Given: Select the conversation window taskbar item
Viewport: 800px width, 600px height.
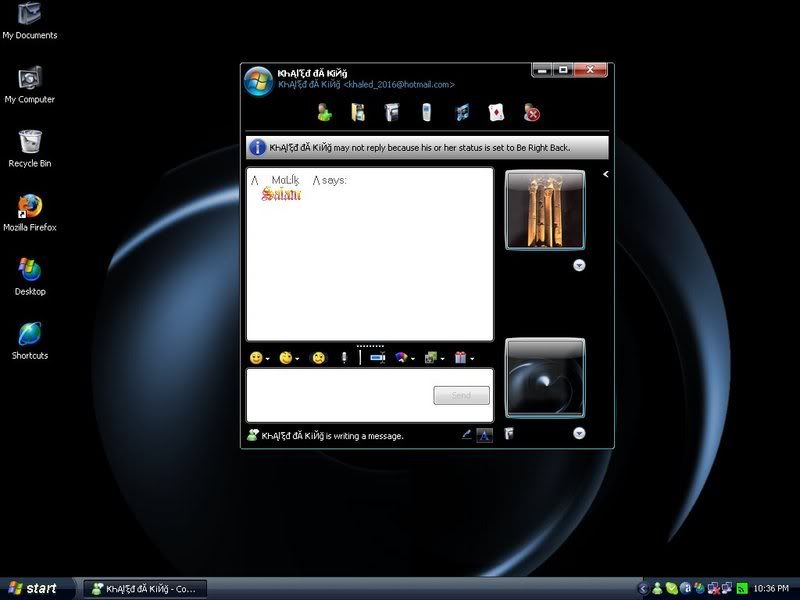Looking at the screenshot, I should tap(144, 589).
